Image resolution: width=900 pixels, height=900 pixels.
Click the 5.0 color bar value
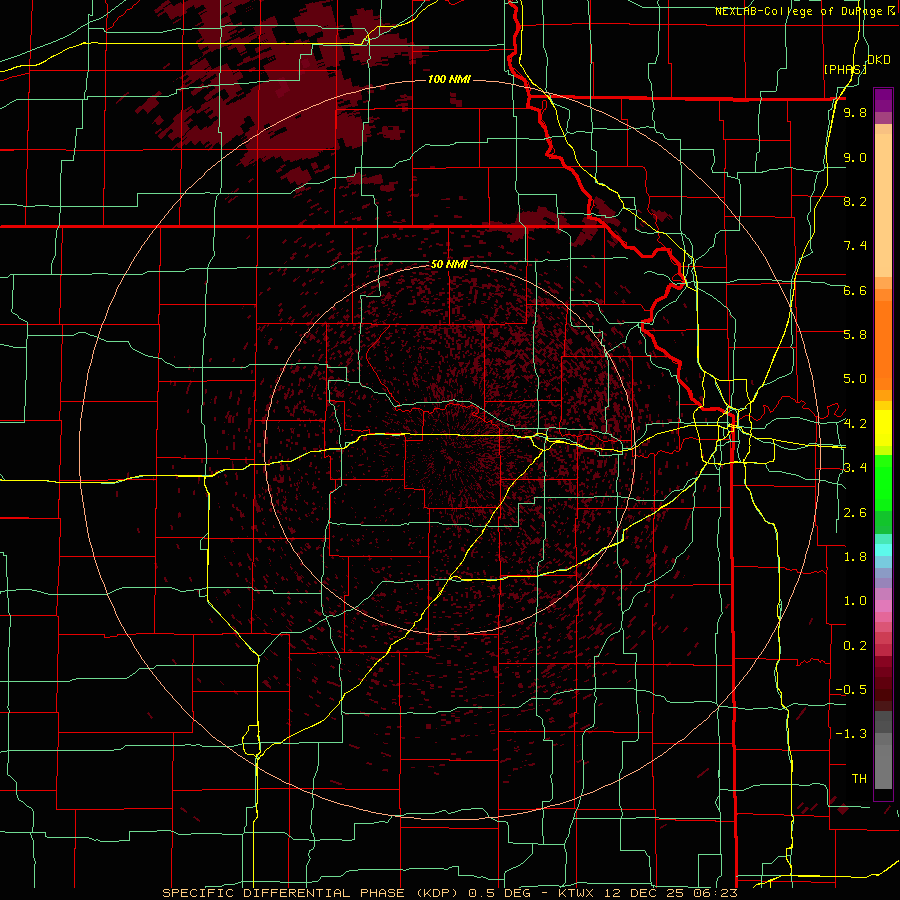tap(855, 379)
